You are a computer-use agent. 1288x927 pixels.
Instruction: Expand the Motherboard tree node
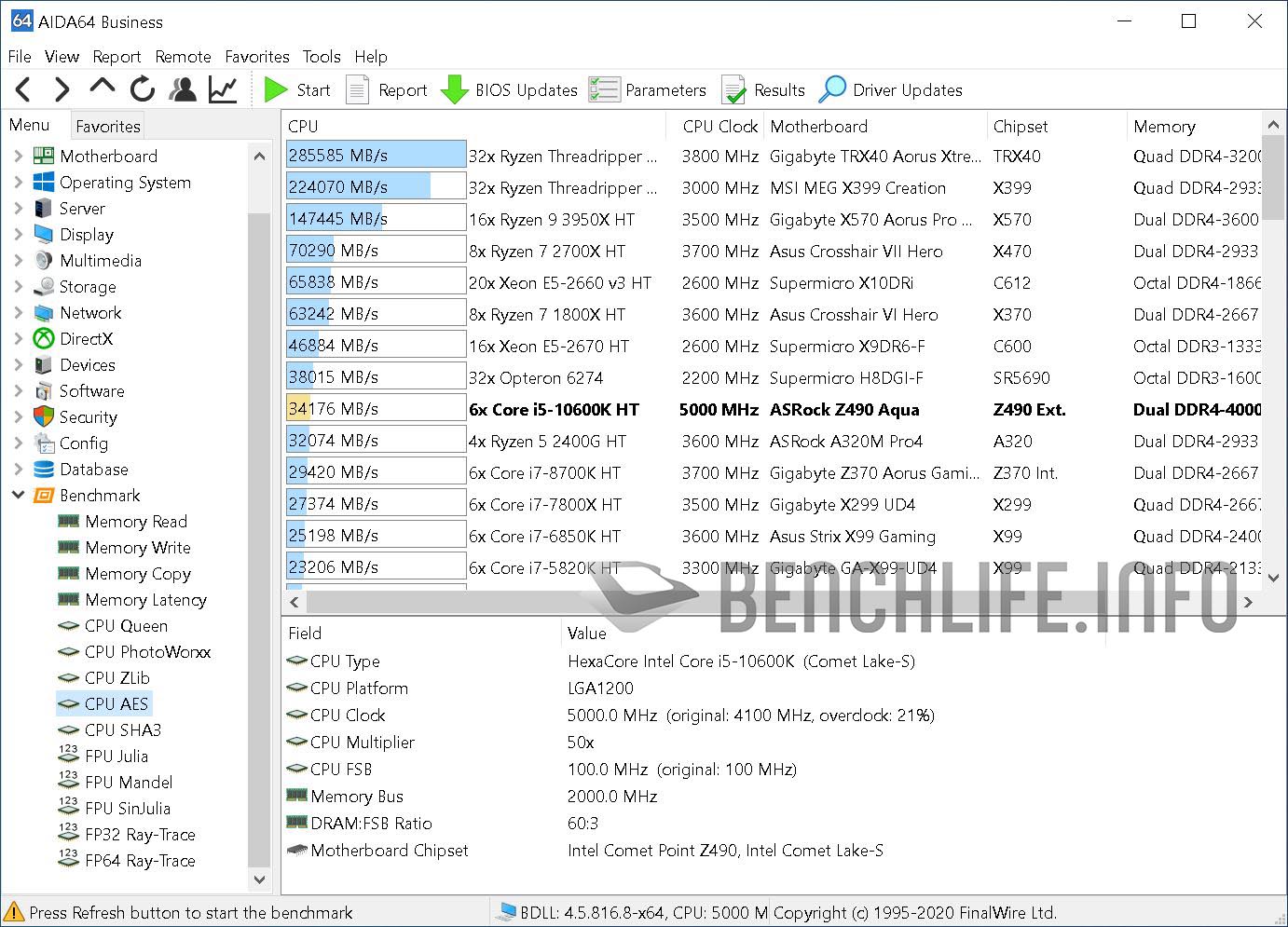pos(19,157)
